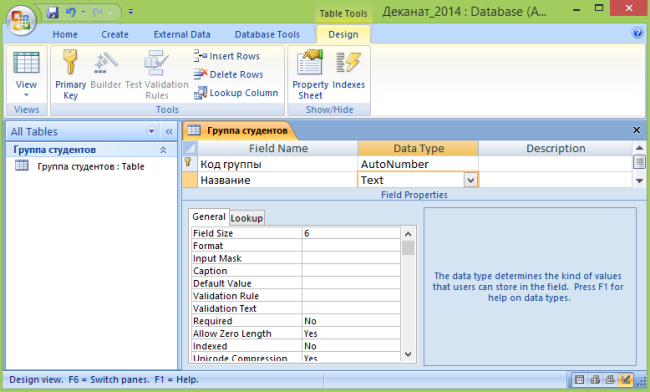Open the Office button menu

pyautogui.click(x=21, y=20)
